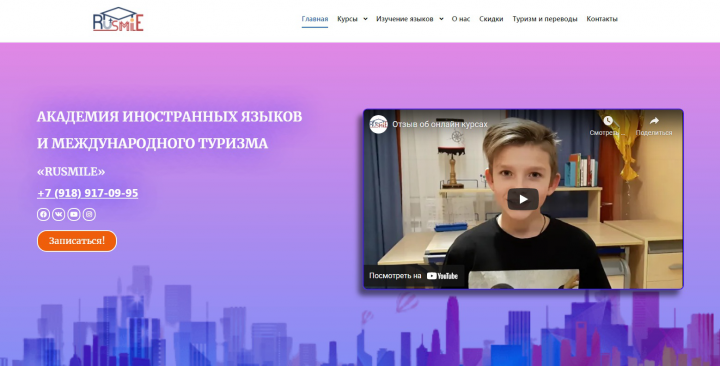Open the VK social icon
This screenshot has width=720, height=366.
coord(58,214)
